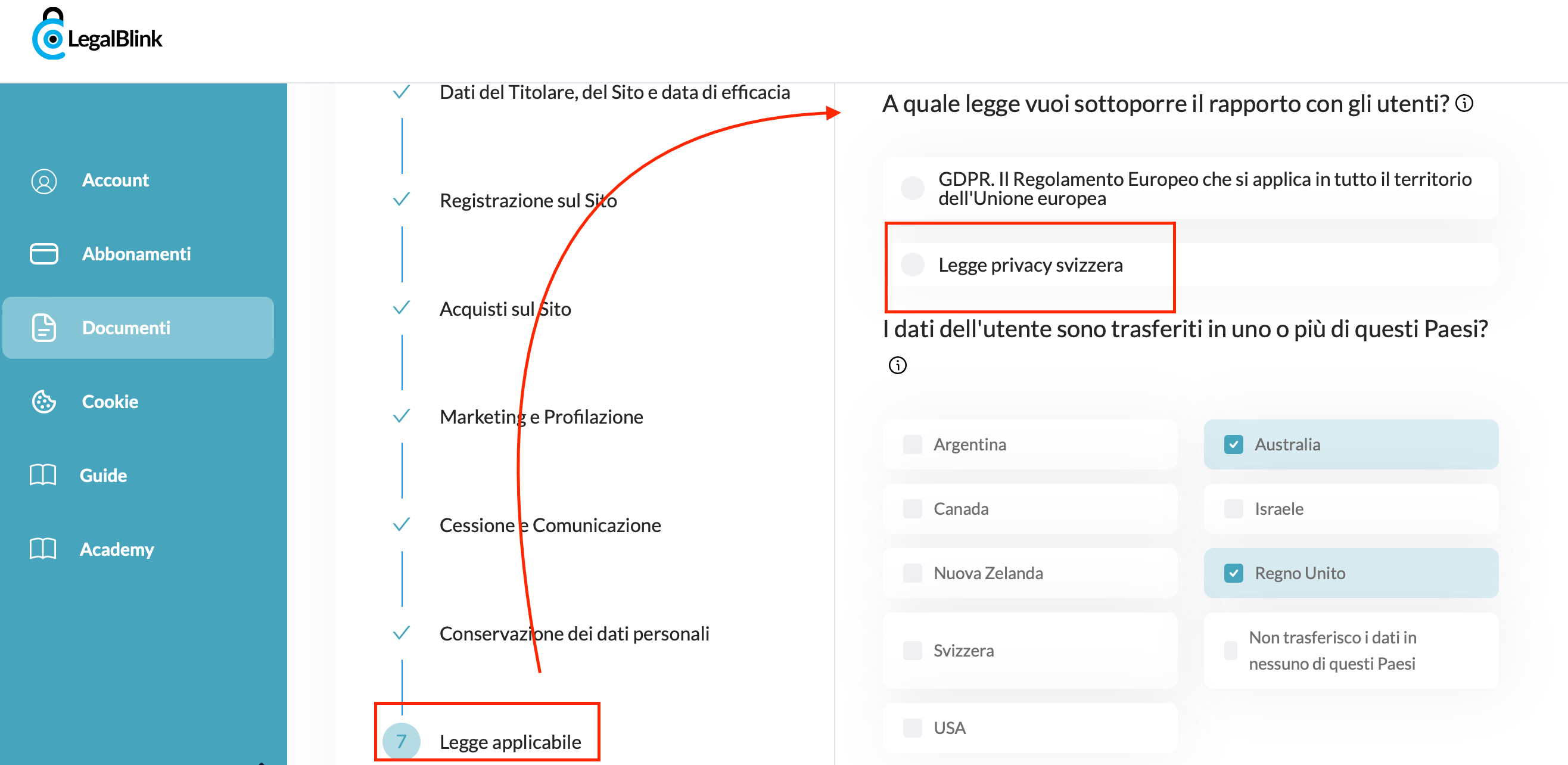Image resolution: width=1568 pixels, height=765 pixels.
Task: Go to step Conservazione dei dati personali
Action: pyautogui.click(x=575, y=633)
